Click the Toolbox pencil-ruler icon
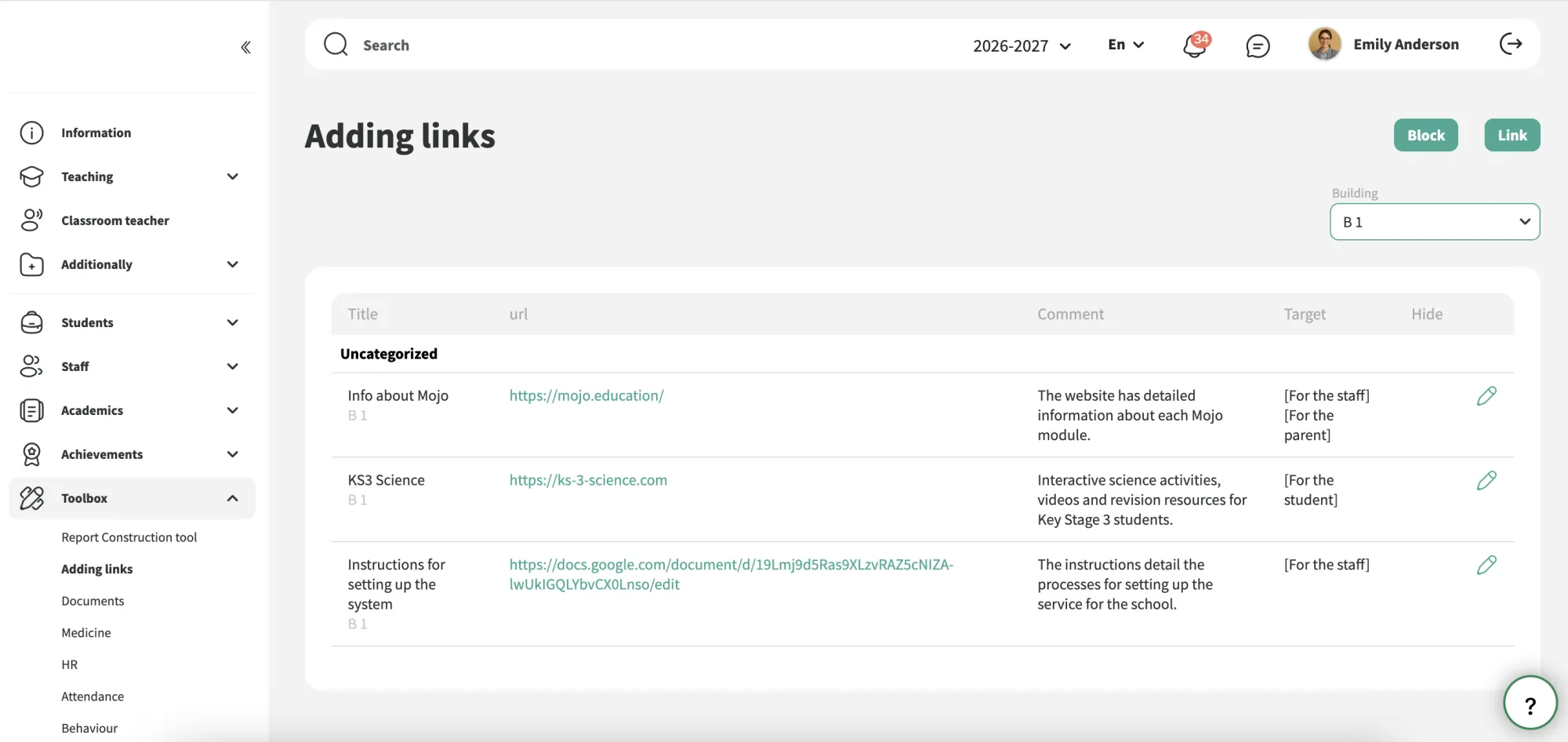Image resolution: width=1568 pixels, height=742 pixels. 31,498
